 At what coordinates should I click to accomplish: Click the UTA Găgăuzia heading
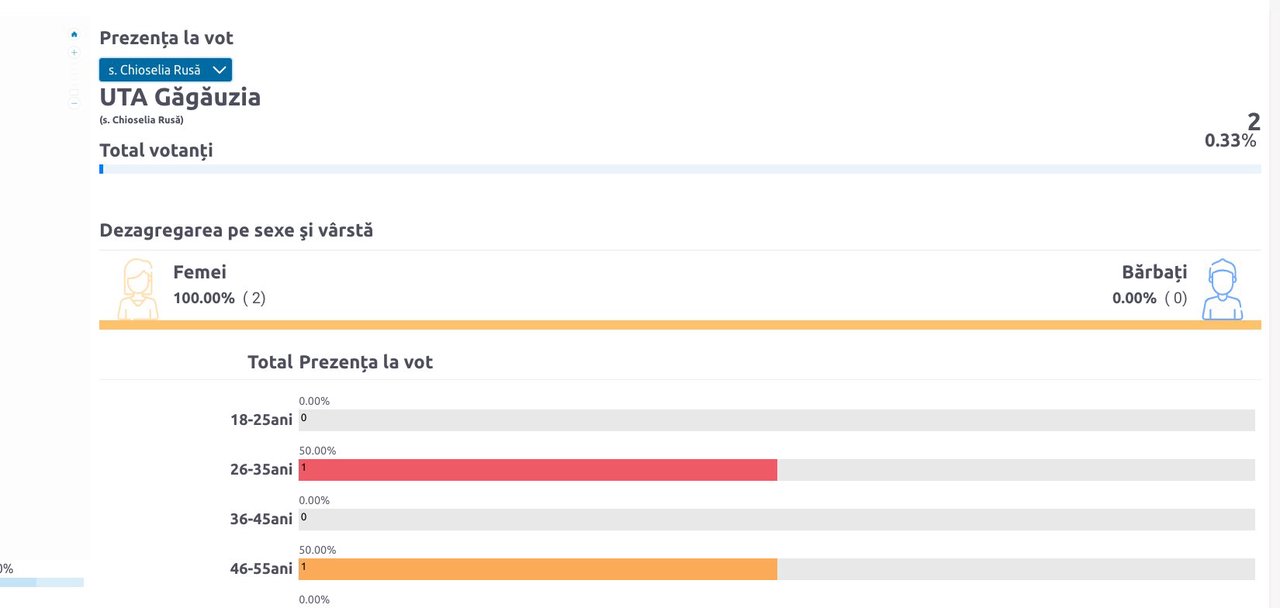click(x=180, y=98)
